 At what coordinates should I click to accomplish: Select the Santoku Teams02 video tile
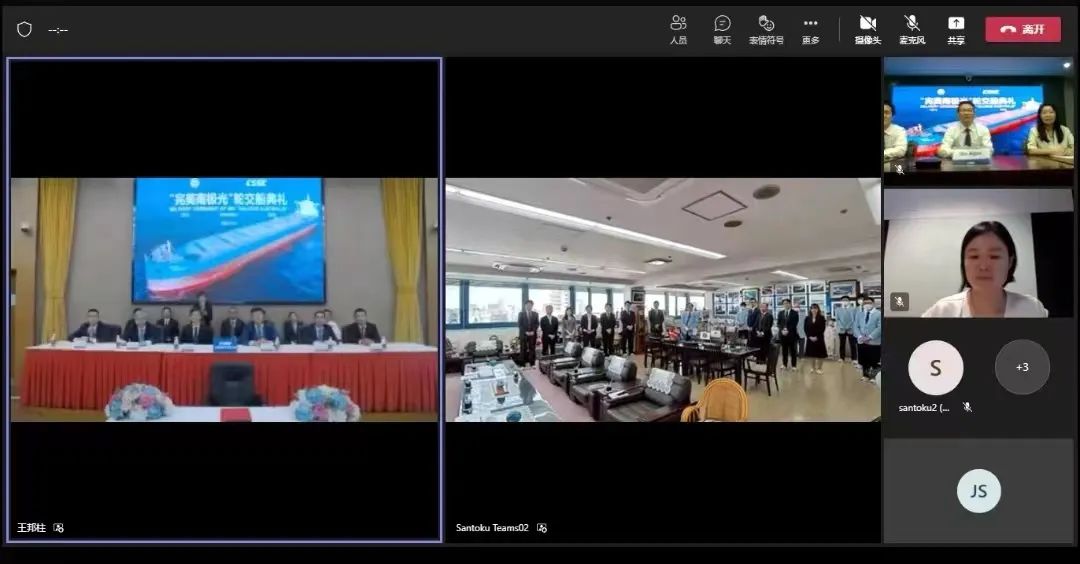tap(662, 299)
